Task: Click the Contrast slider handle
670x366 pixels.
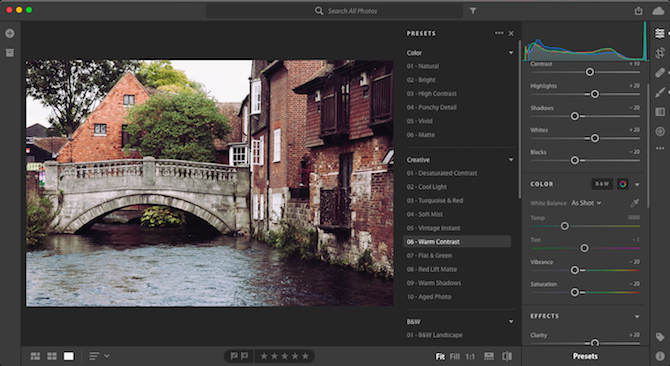Action: tap(590, 72)
